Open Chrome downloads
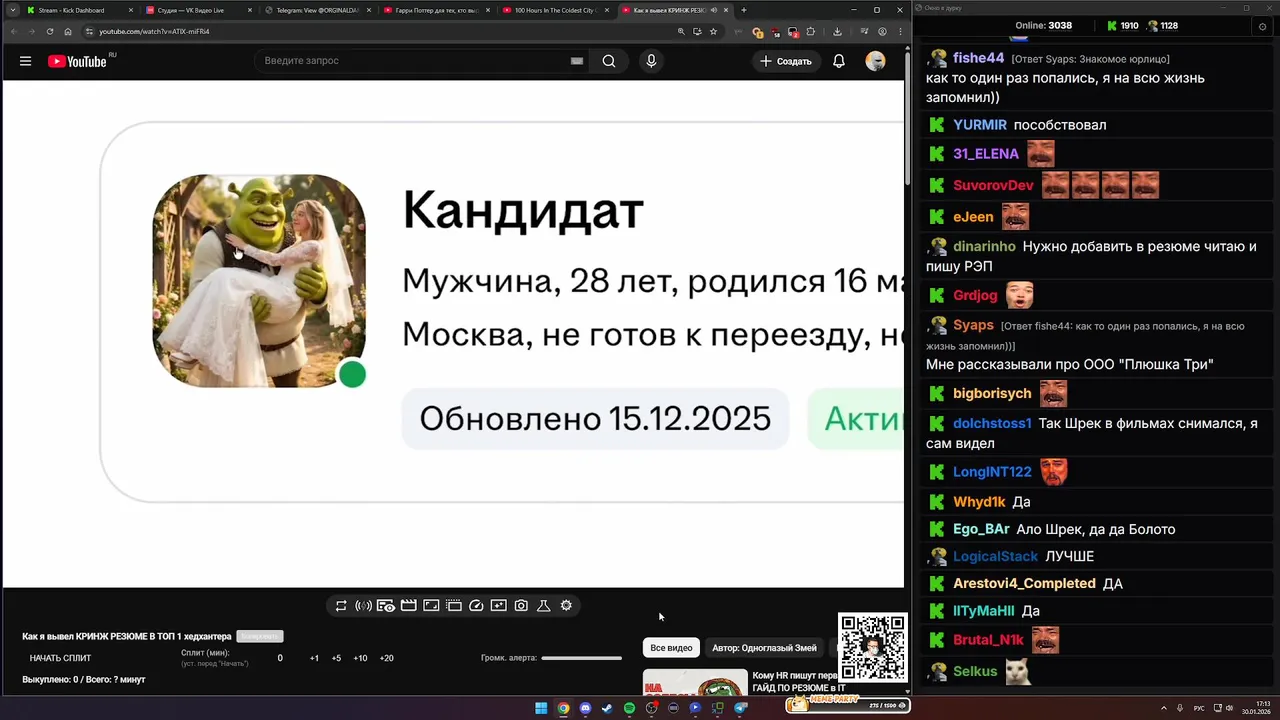The width and height of the screenshot is (1280, 720). click(837, 31)
